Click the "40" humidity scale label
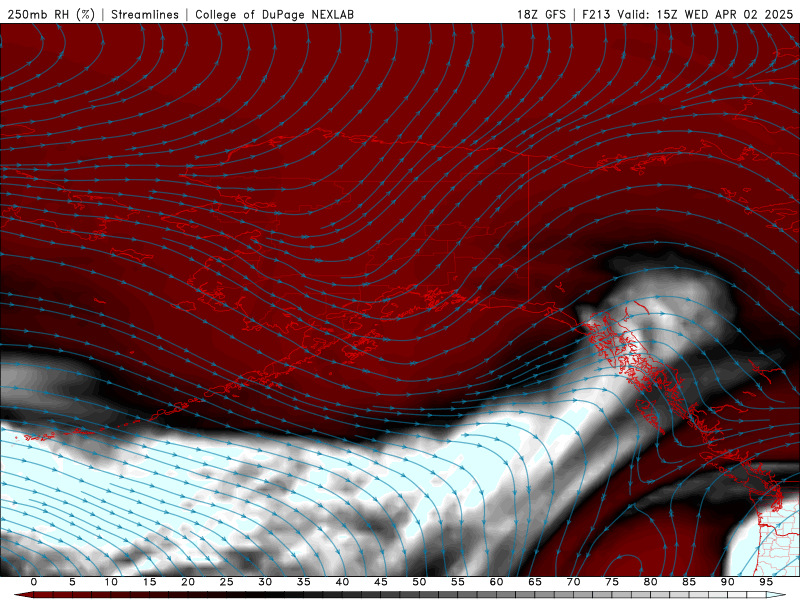 (342, 582)
